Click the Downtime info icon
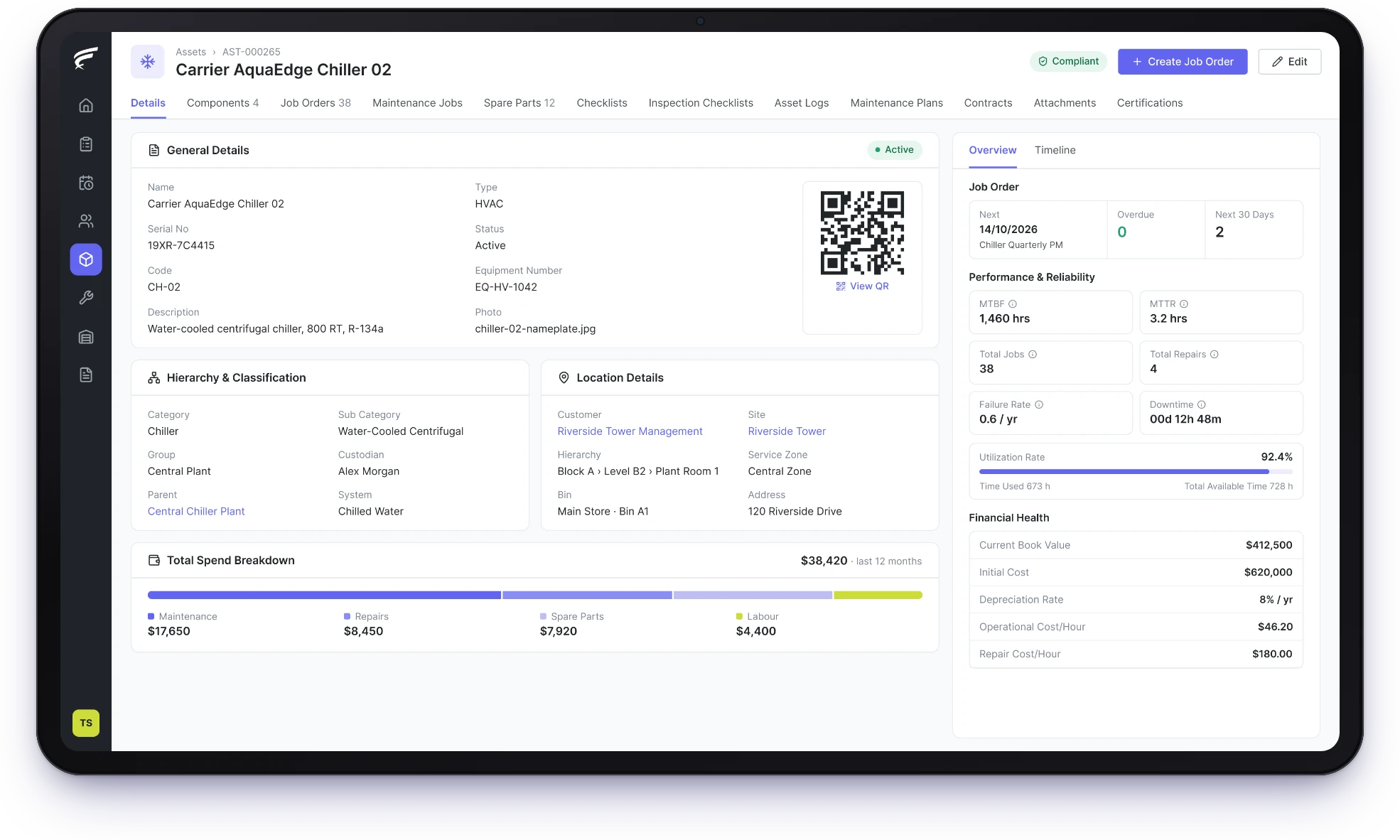 [x=1202, y=404]
